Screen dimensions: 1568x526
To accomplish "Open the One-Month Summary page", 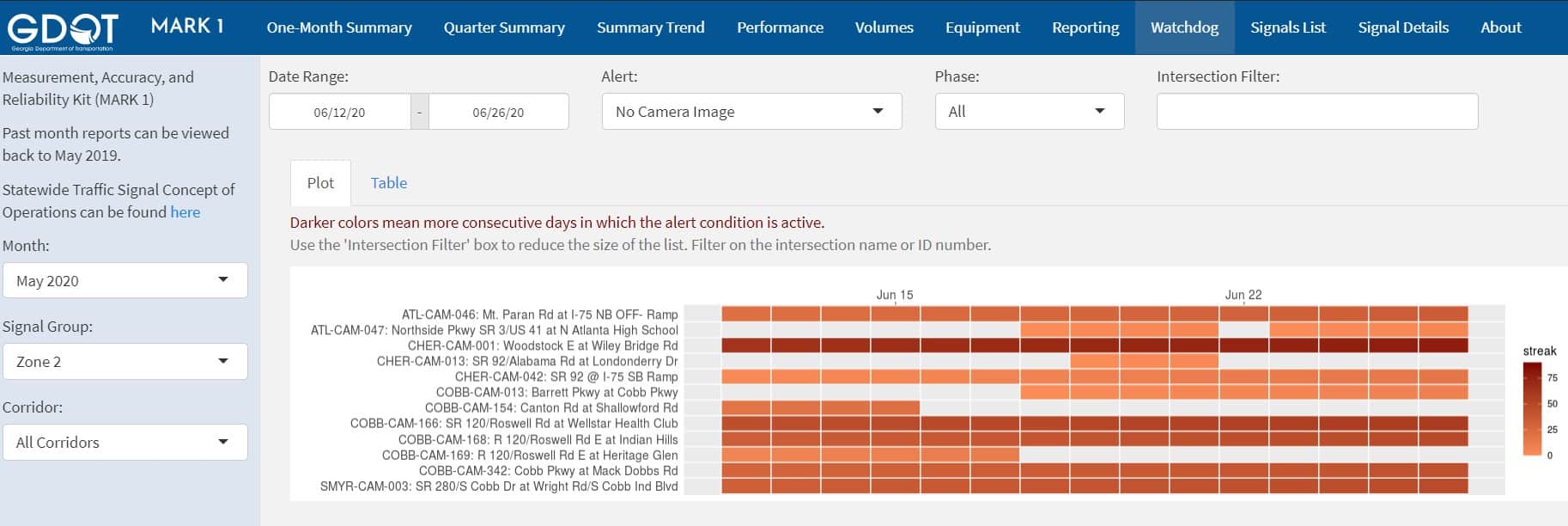I will tap(339, 28).
